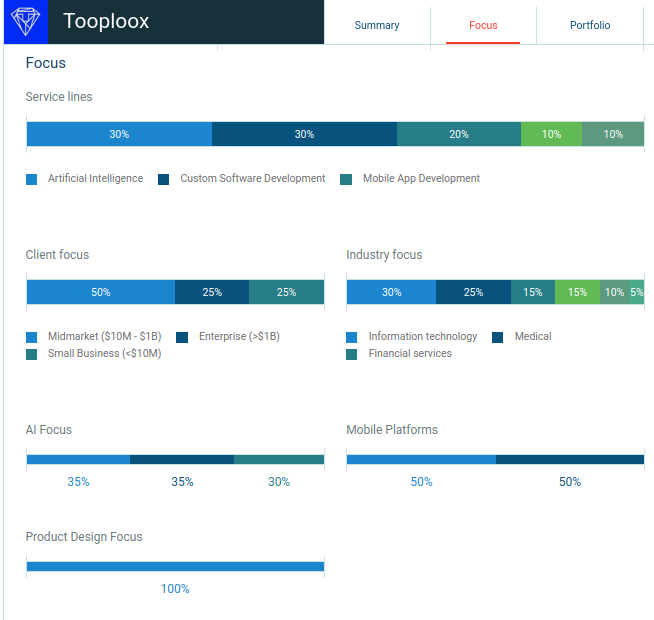Click the 5% Industry focus segment

point(637,292)
